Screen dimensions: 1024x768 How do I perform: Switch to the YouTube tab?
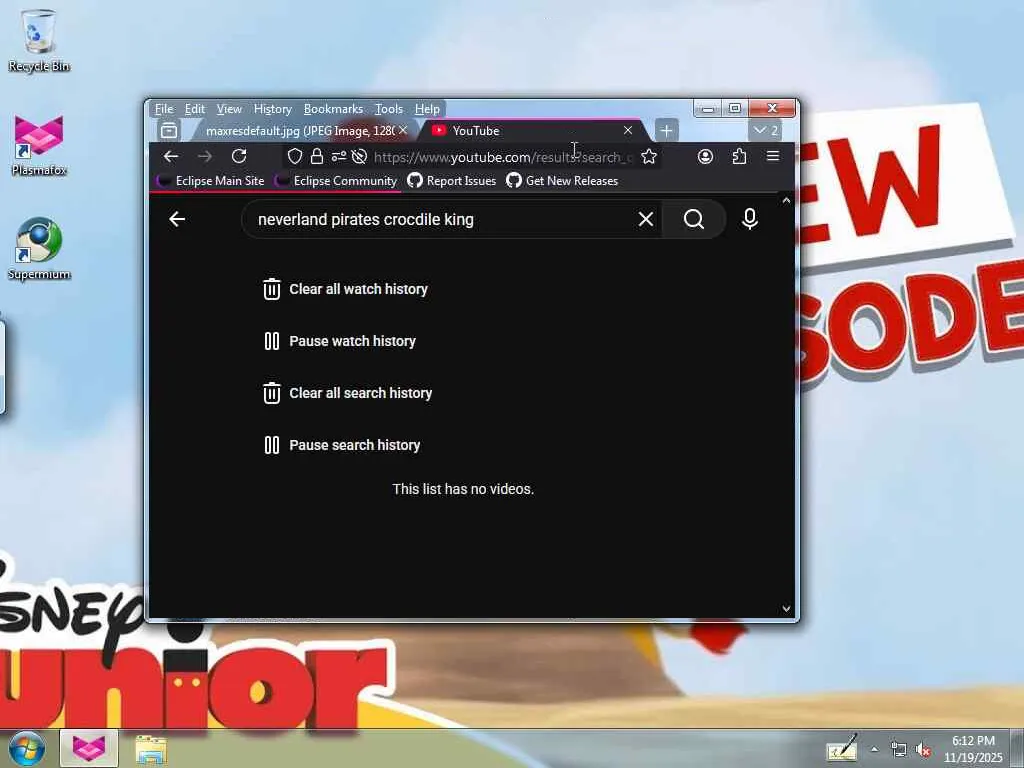[533, 131]
